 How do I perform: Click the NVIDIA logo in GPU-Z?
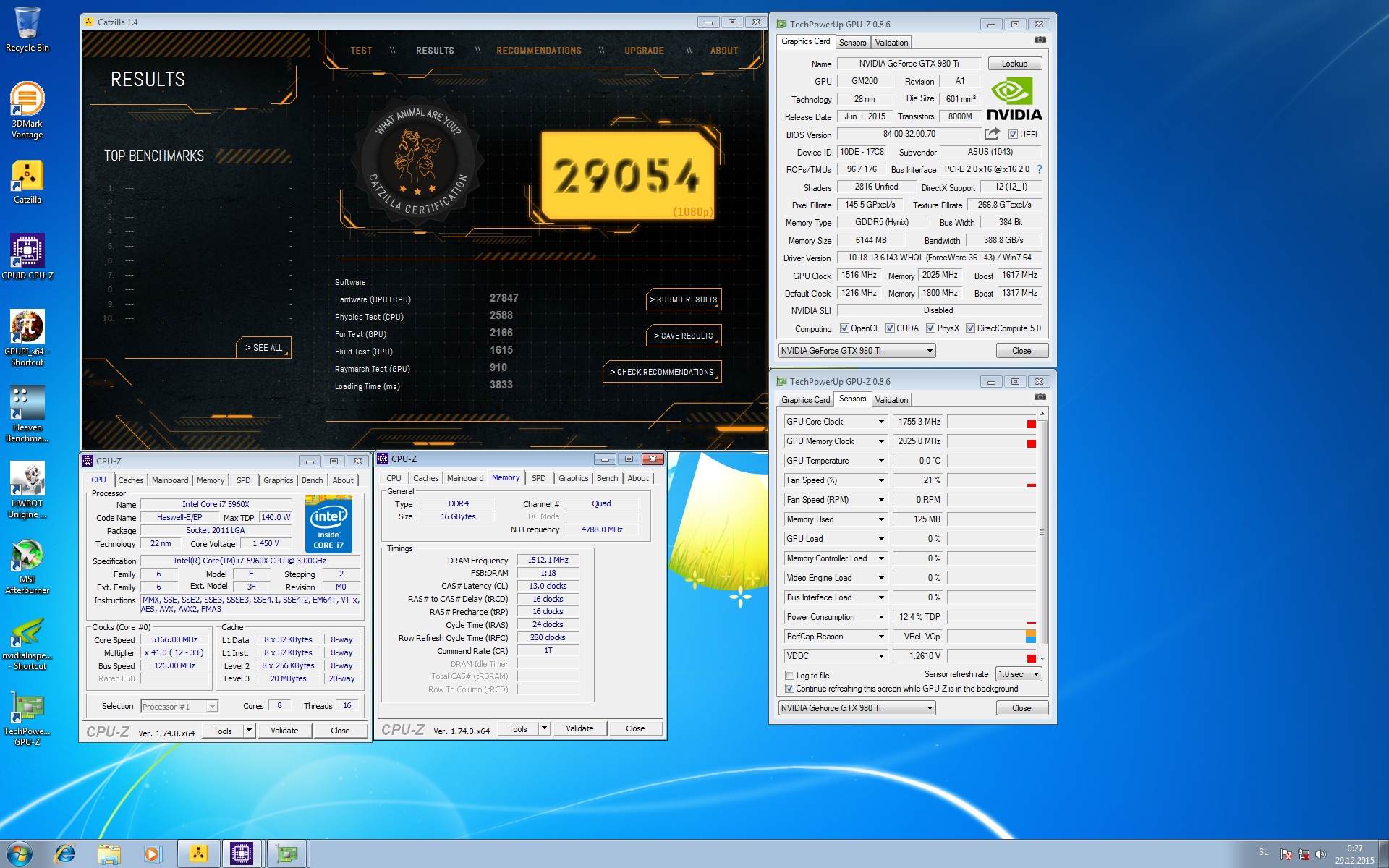click(x=1014, y=100)
